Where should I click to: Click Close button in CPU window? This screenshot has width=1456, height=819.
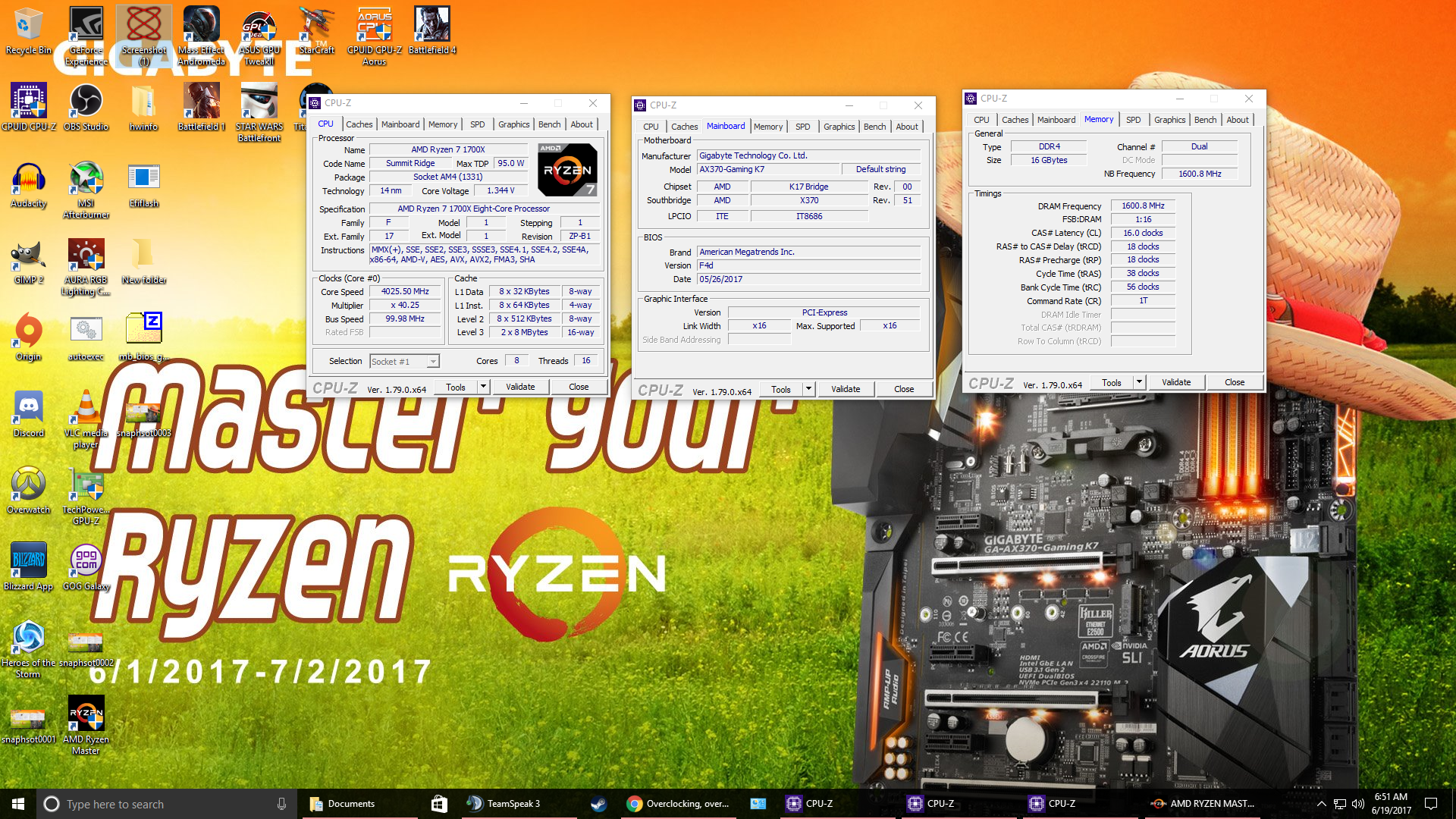tap(579, 387)
